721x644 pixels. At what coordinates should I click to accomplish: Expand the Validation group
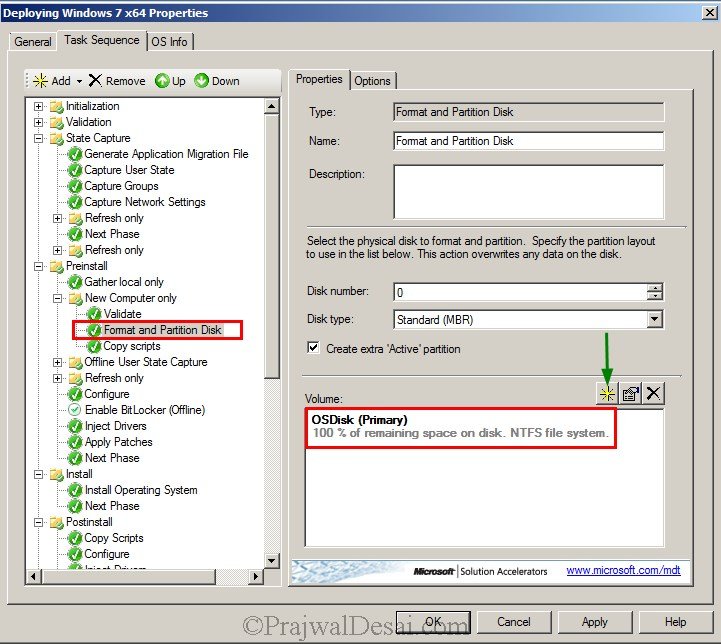[39, 123]
